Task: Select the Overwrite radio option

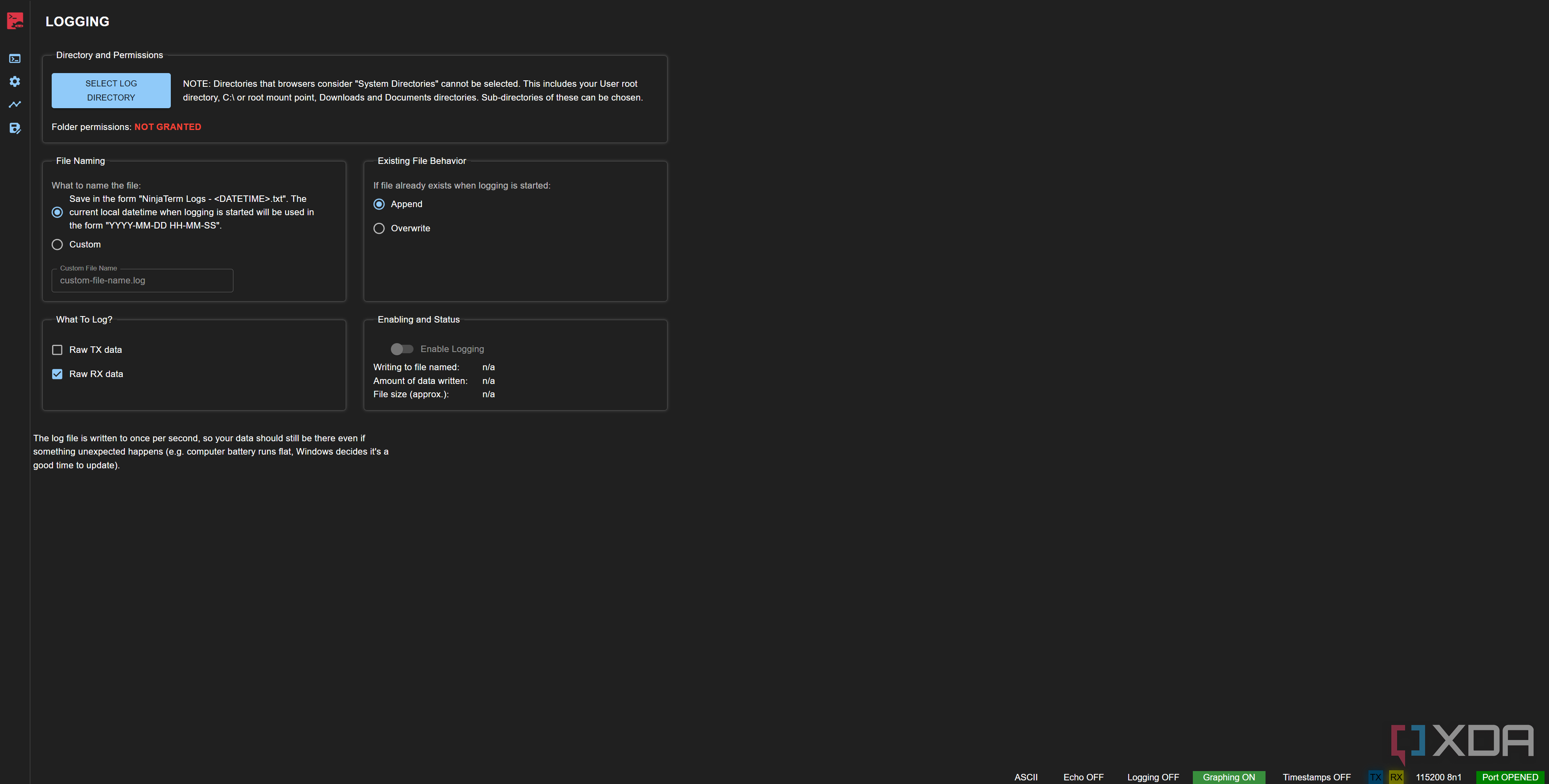Action: click(x=379, y=228)
